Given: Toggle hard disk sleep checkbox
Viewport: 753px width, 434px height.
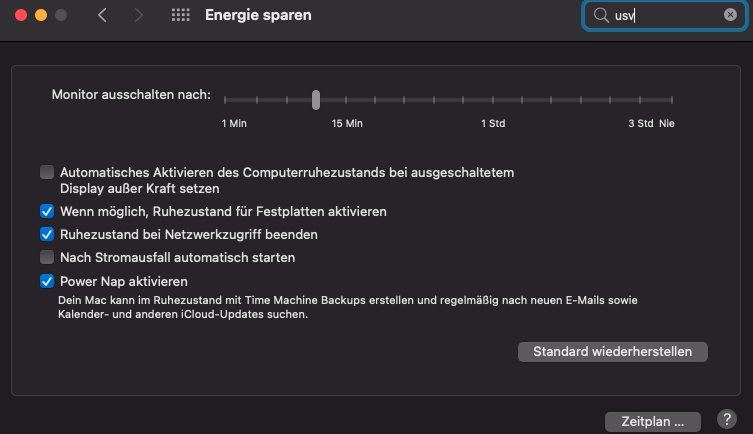Looking at the screenshot, I should tap(47, 212).
